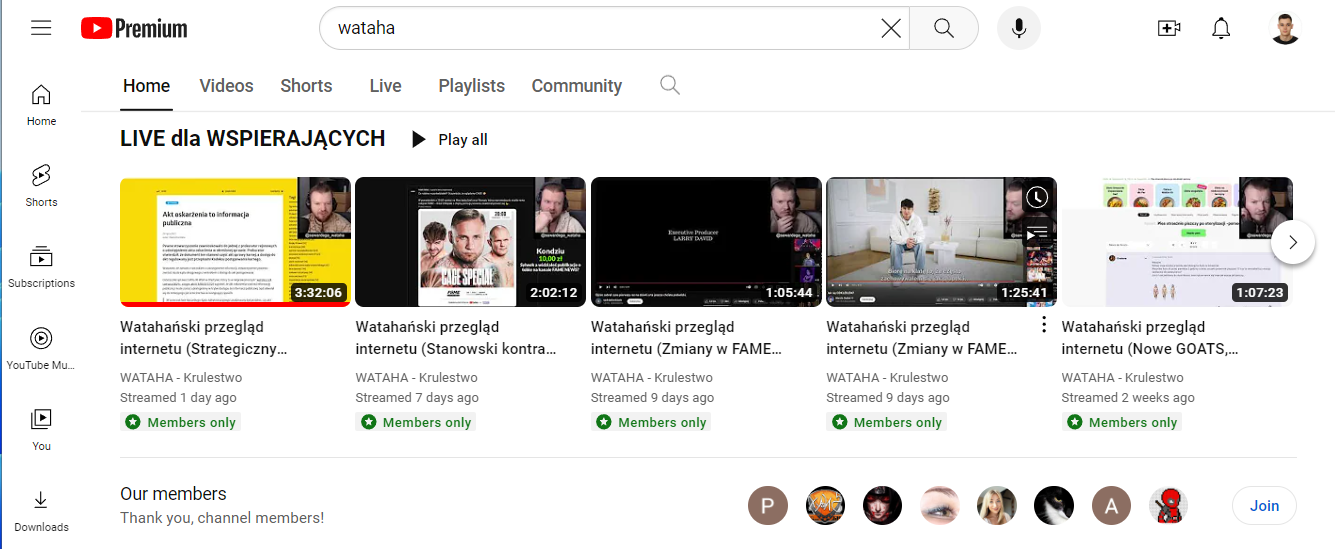Screen dimensions: 1335x549
Task: Open Subscriptions in the sidebar
Action: [x=41, y=267]
